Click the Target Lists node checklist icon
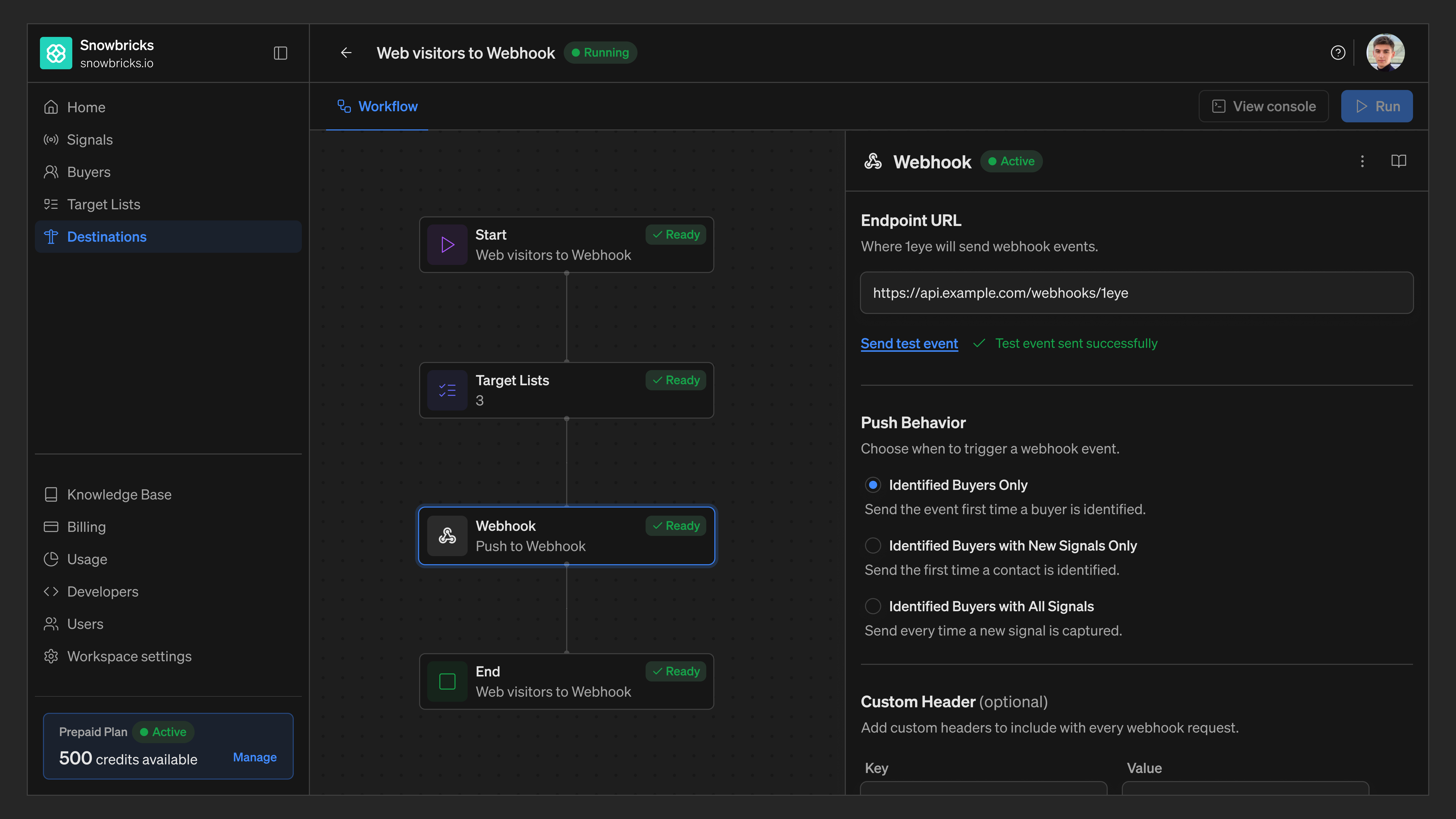Image resolution: width=1456 pixels, height=819 pixels. (x=447, y=391)
